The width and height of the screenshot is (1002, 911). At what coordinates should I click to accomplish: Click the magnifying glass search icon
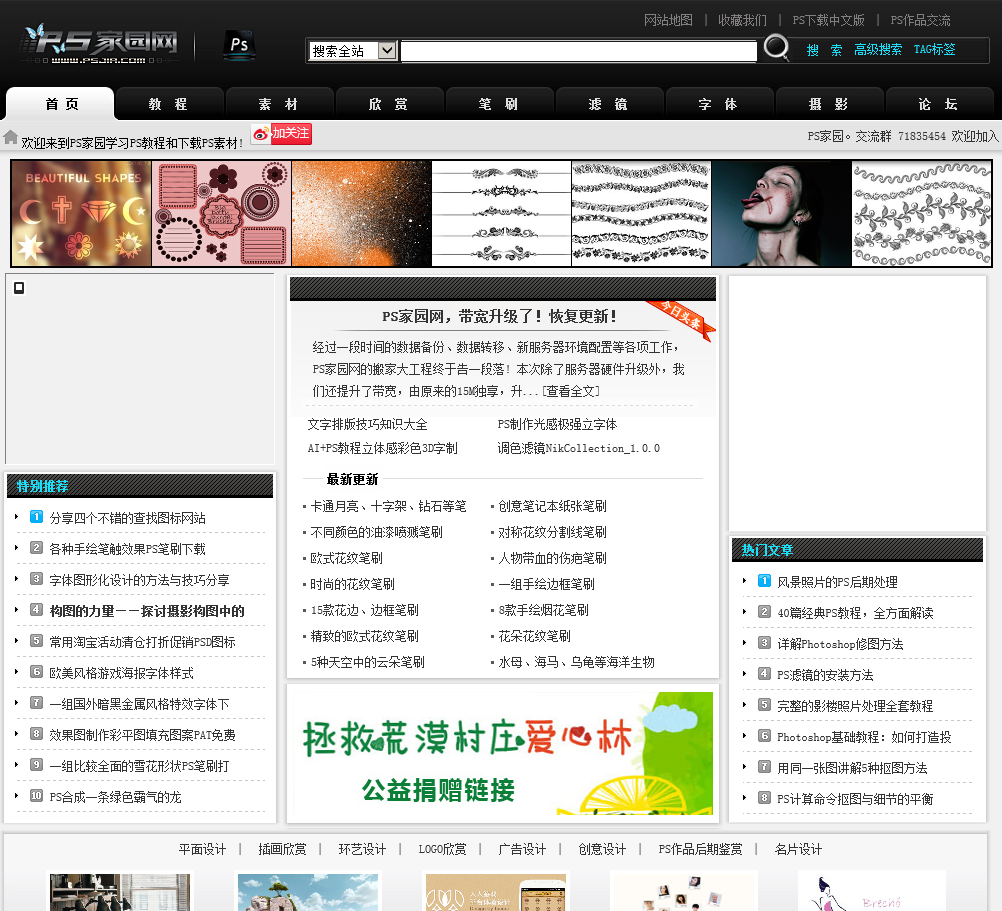click(x=776, y=47)
